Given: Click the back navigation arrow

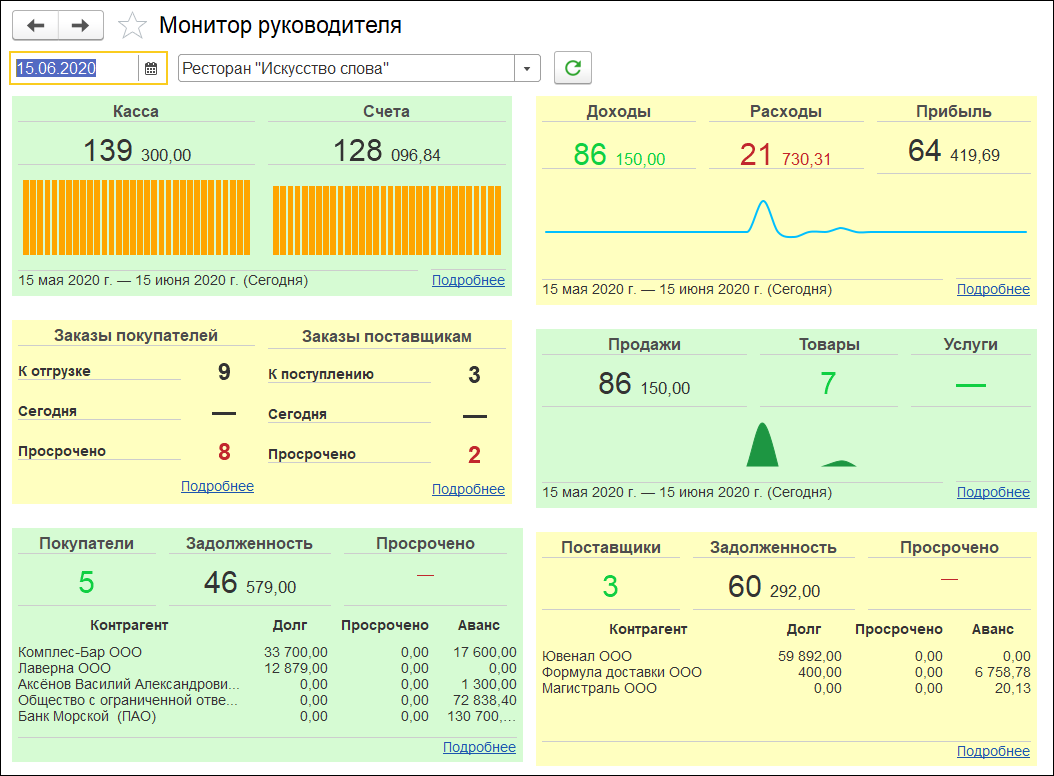Looking at the screenshot, I should 35,25.
